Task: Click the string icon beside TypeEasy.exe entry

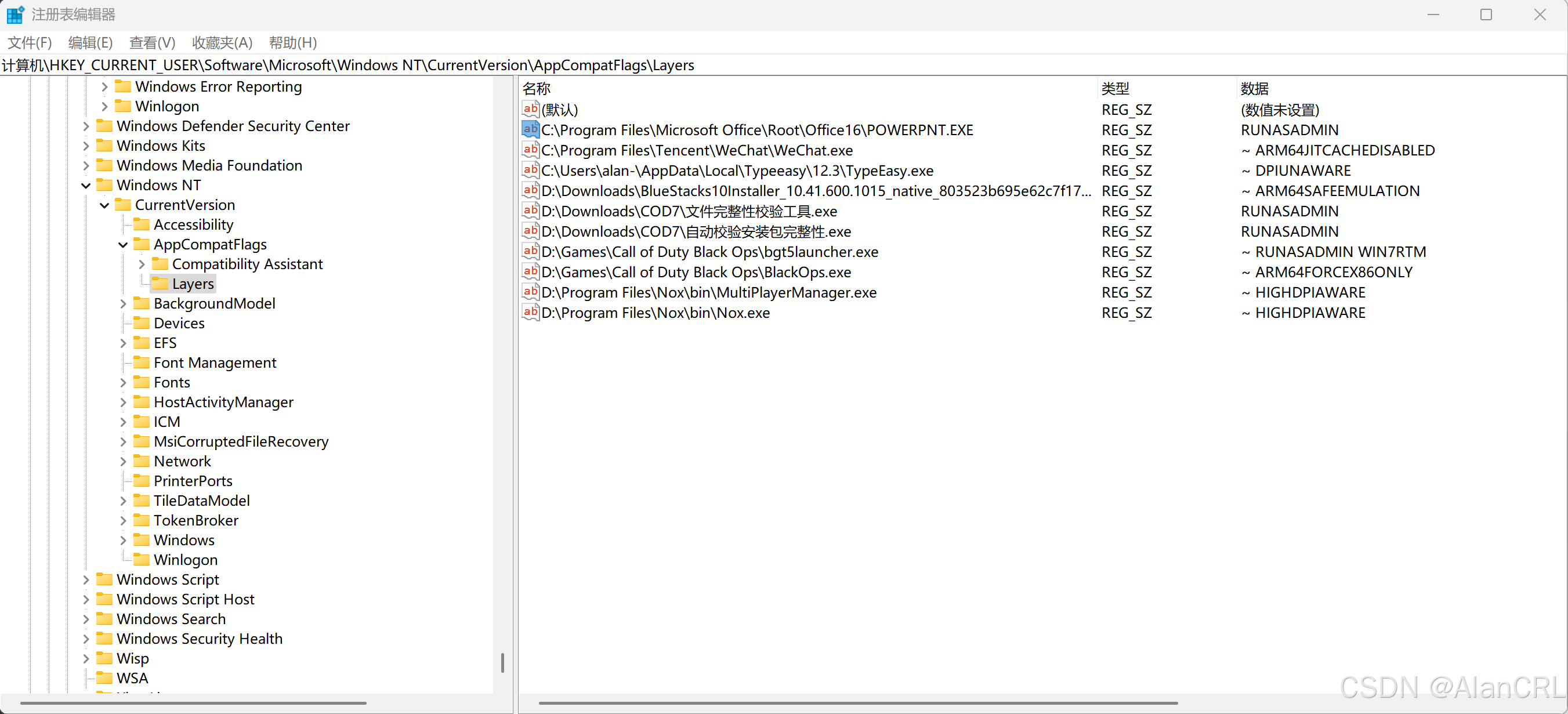Action: point(530,170)
